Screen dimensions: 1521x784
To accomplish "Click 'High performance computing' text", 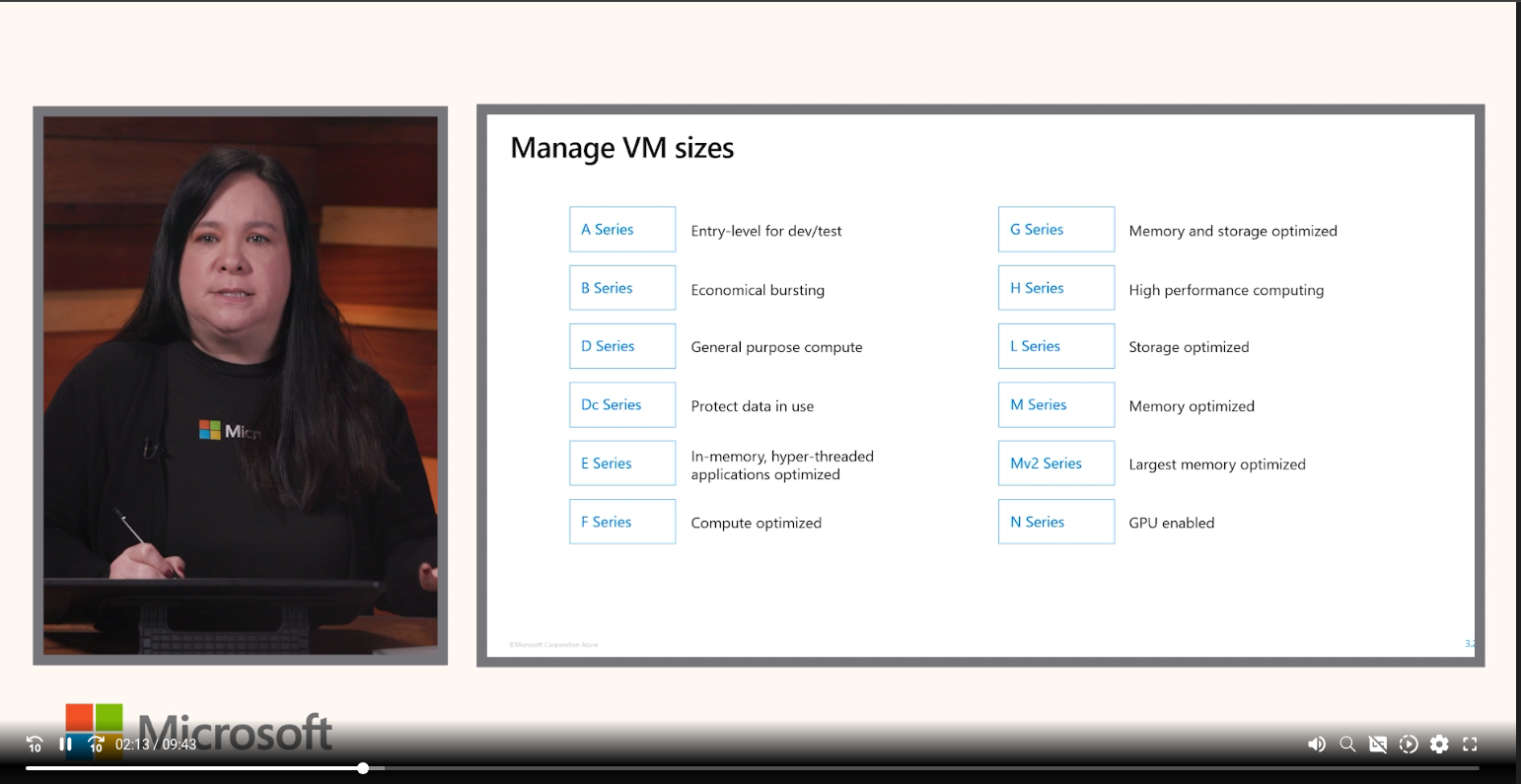I will click(1226, 290).
